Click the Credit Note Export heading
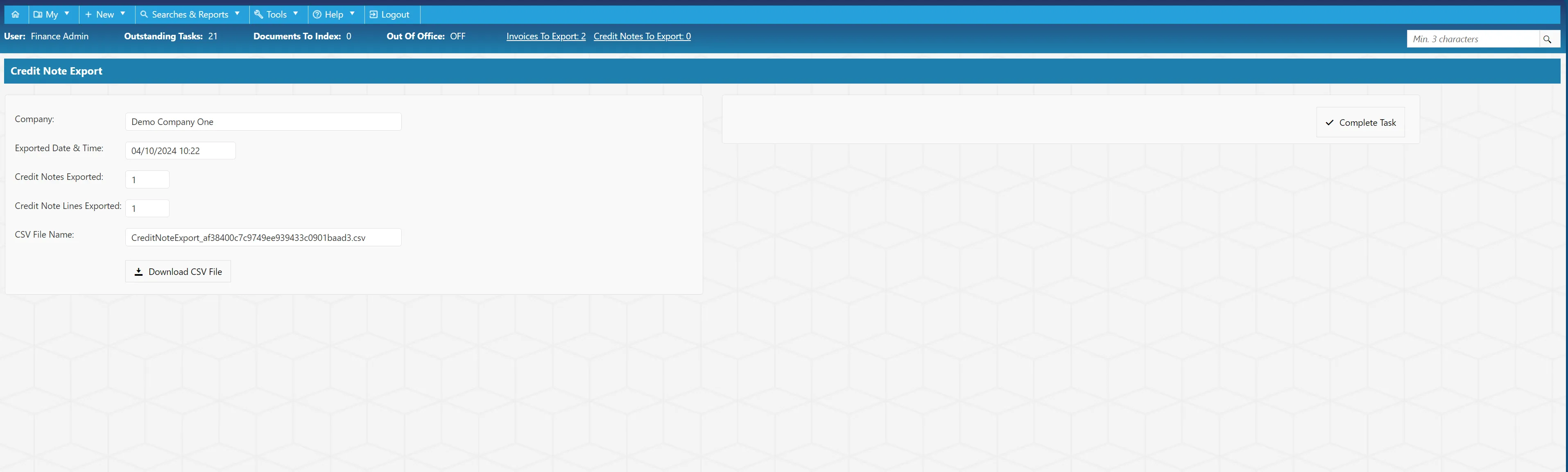 click(57, 71)
